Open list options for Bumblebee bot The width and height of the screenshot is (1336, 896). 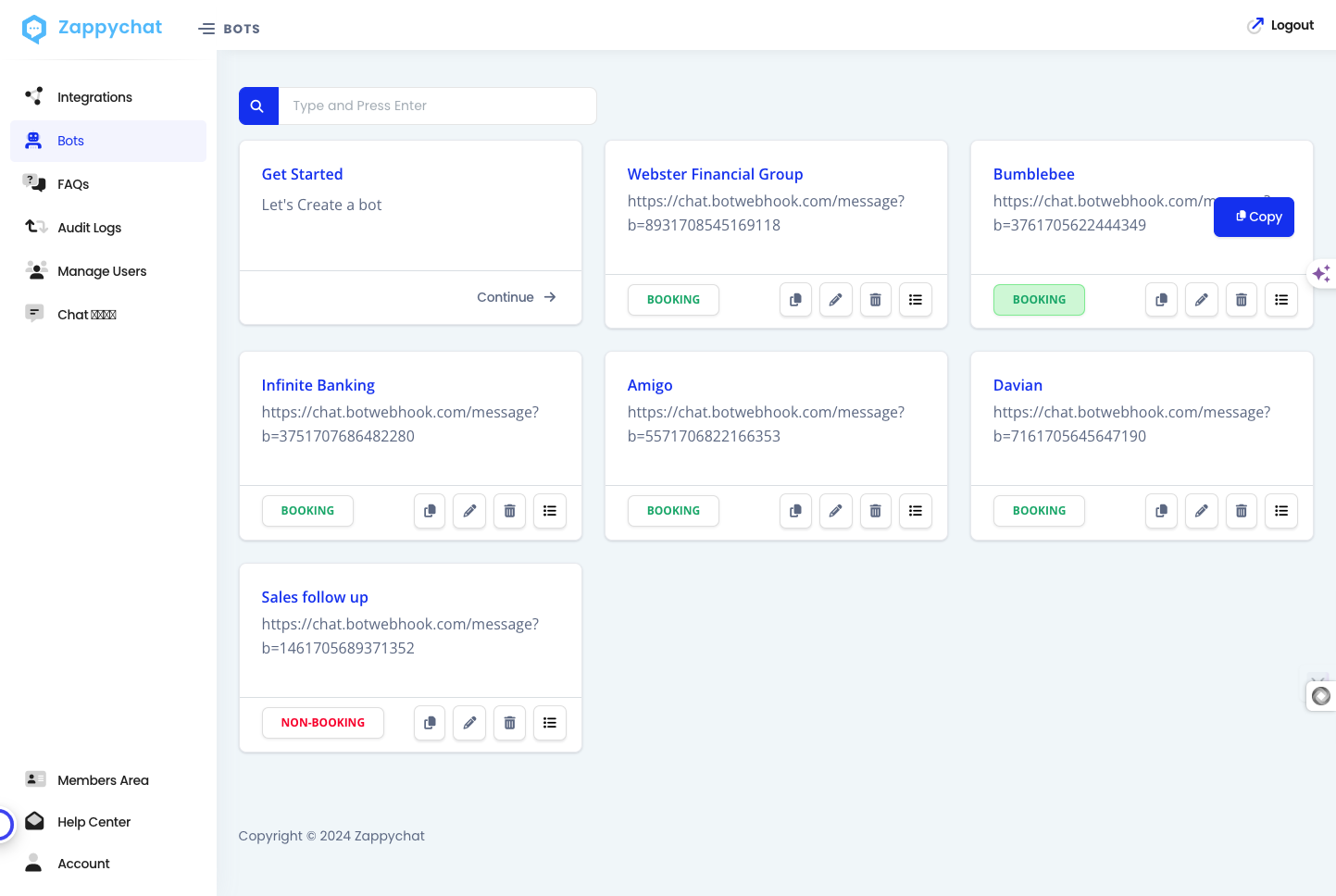(1281, 300)
